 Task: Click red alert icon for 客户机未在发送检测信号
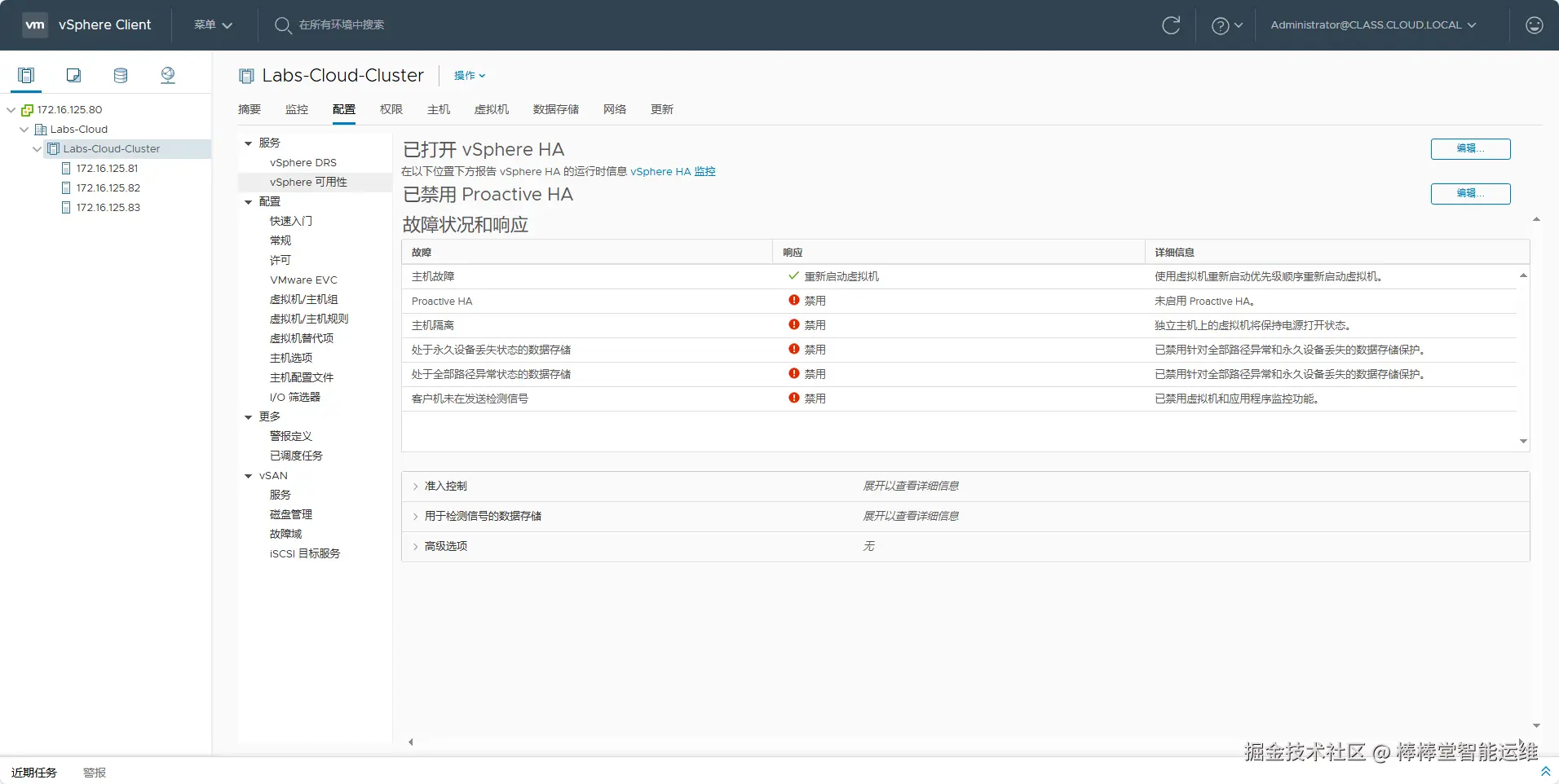tap(793, 399)
